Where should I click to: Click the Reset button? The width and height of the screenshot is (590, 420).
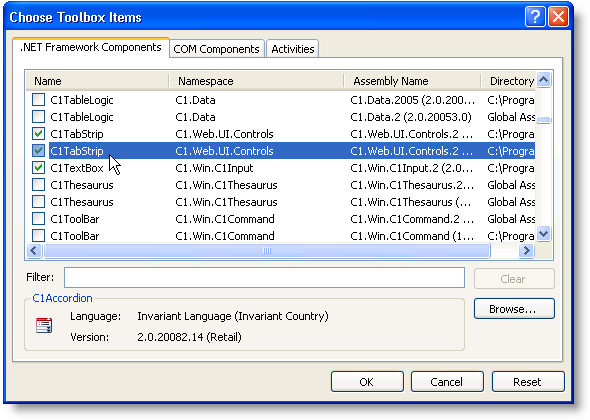[528, 382]
